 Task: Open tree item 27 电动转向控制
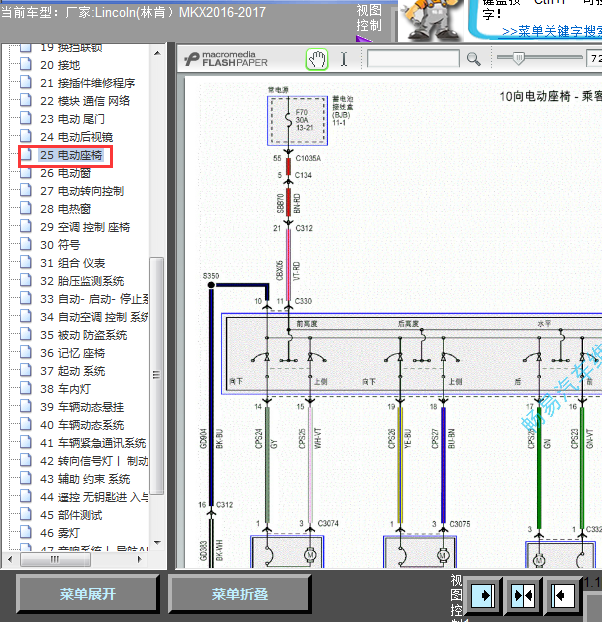(x=82, y=191)
